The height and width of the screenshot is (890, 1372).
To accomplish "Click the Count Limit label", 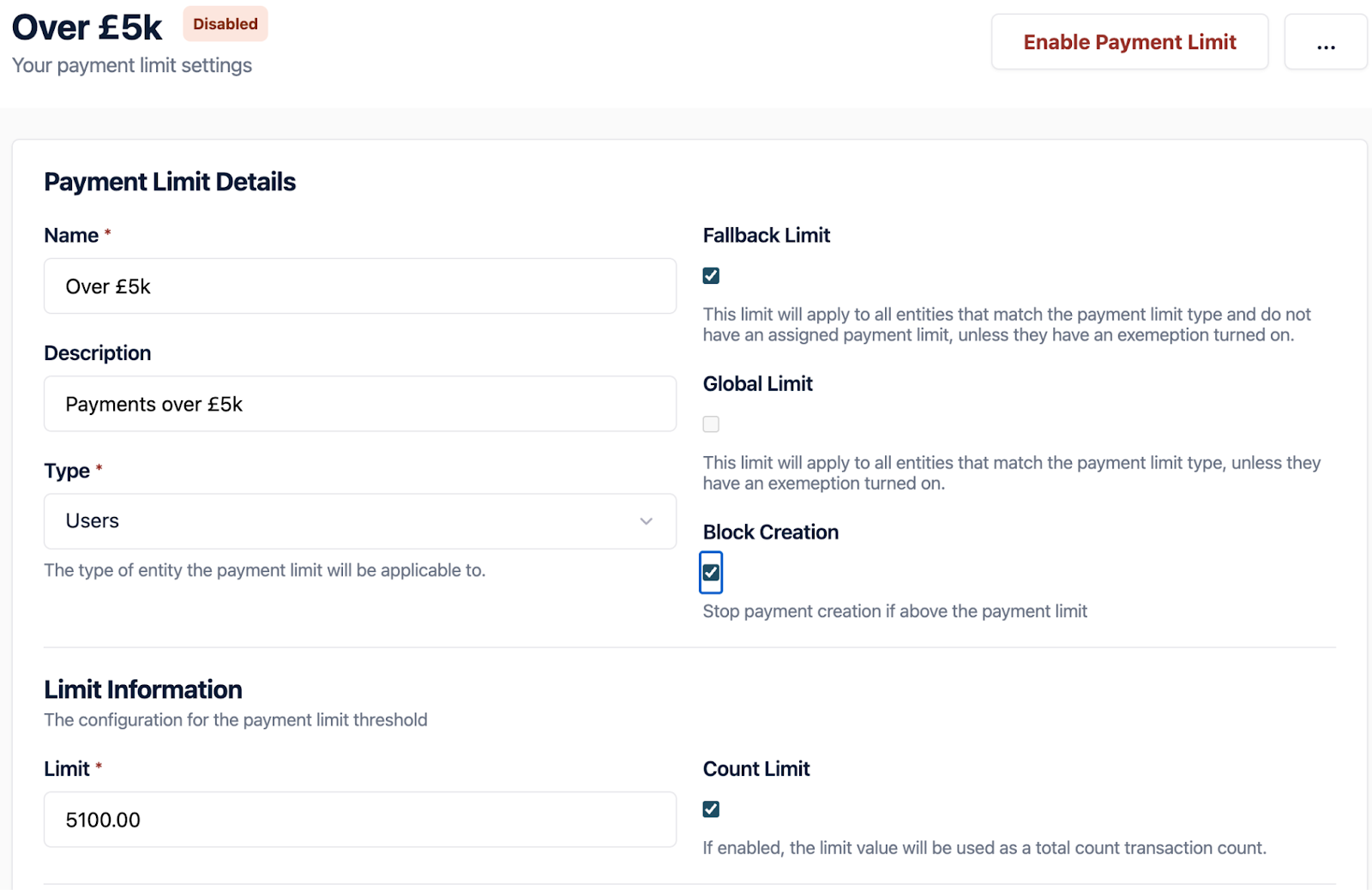I will [755, 769].
